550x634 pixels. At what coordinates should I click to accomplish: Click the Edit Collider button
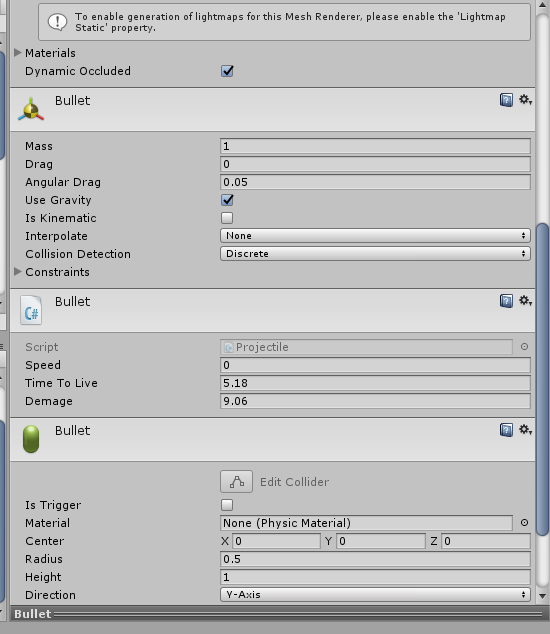(237, 482)
